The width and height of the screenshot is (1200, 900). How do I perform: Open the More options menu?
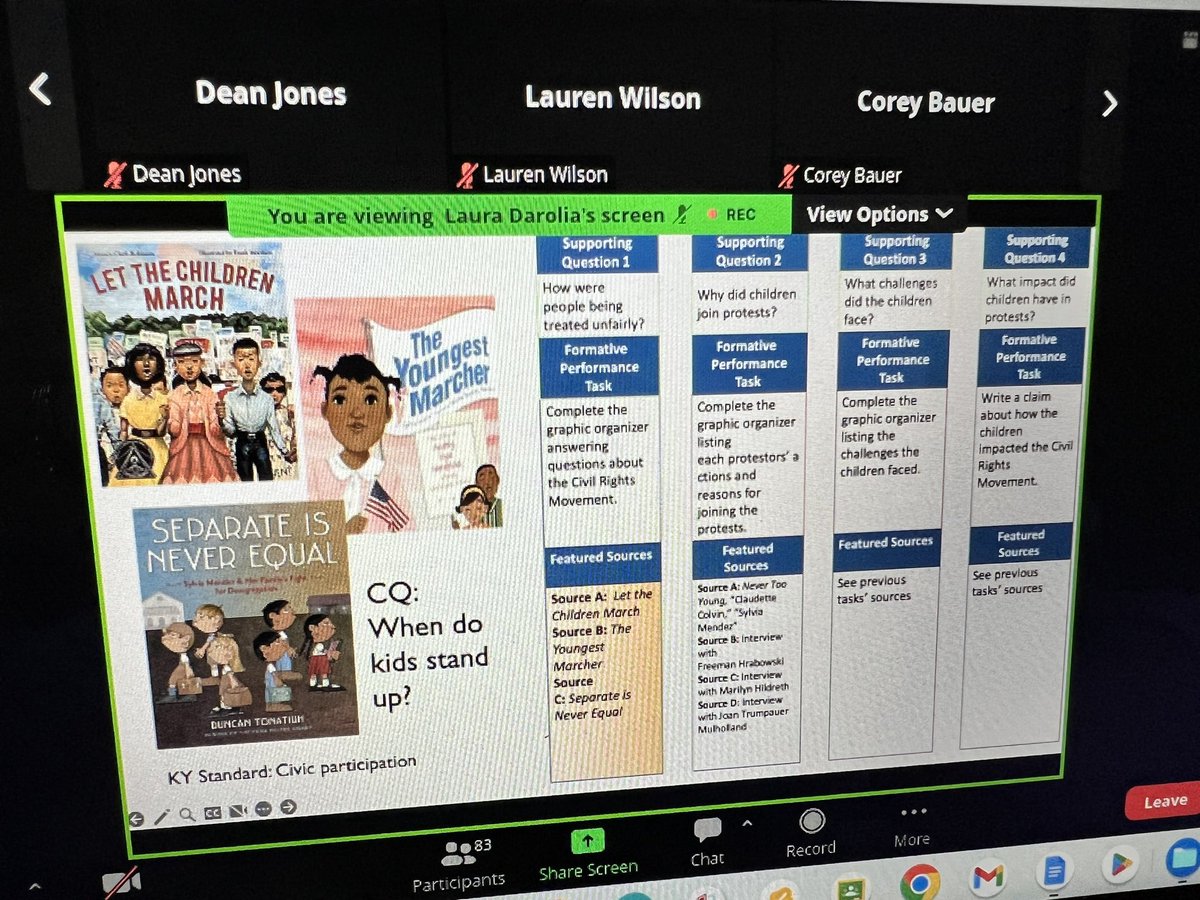(x=911, y=826)
